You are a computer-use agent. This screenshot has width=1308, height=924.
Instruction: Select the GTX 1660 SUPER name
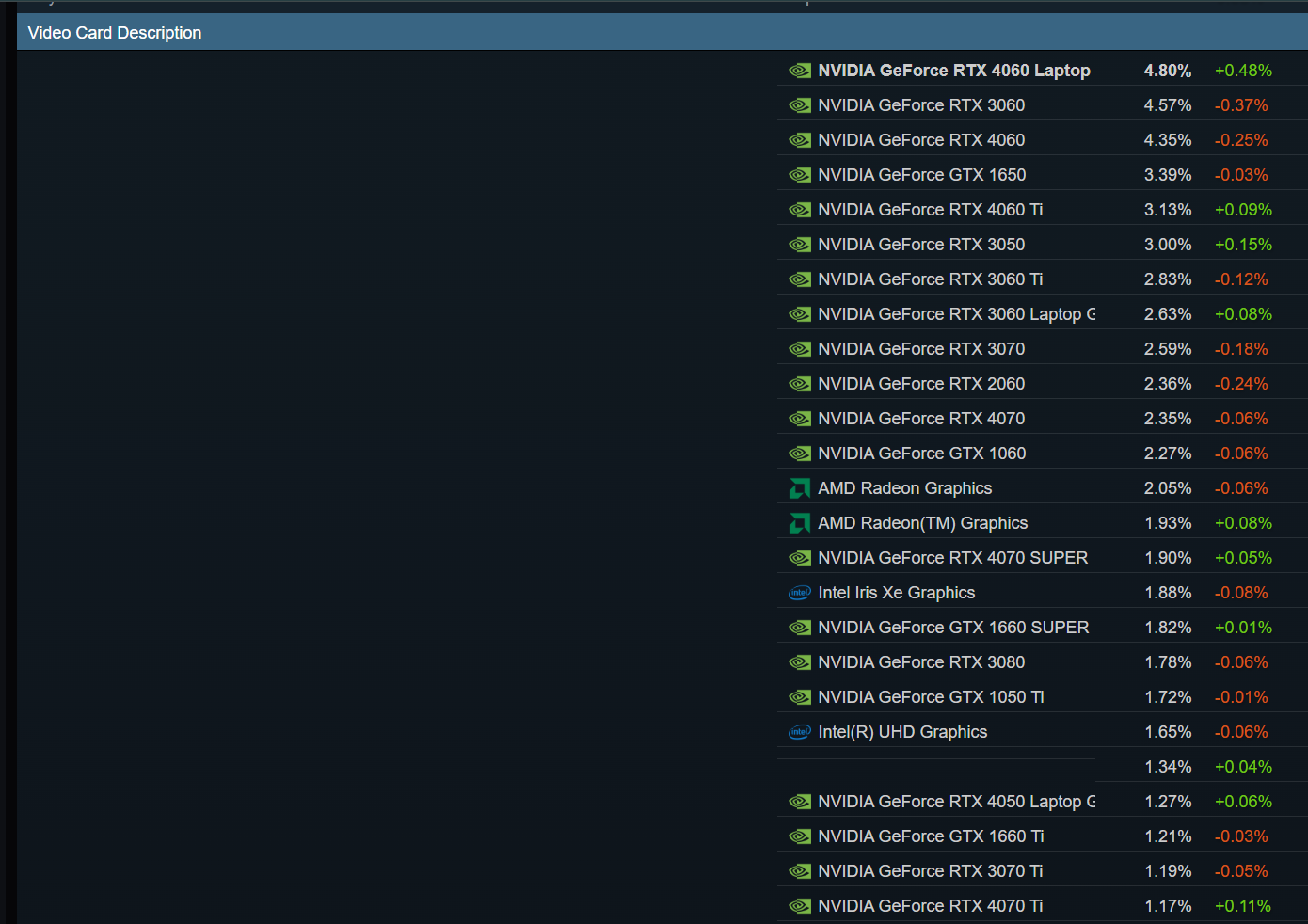click(953, 628)
